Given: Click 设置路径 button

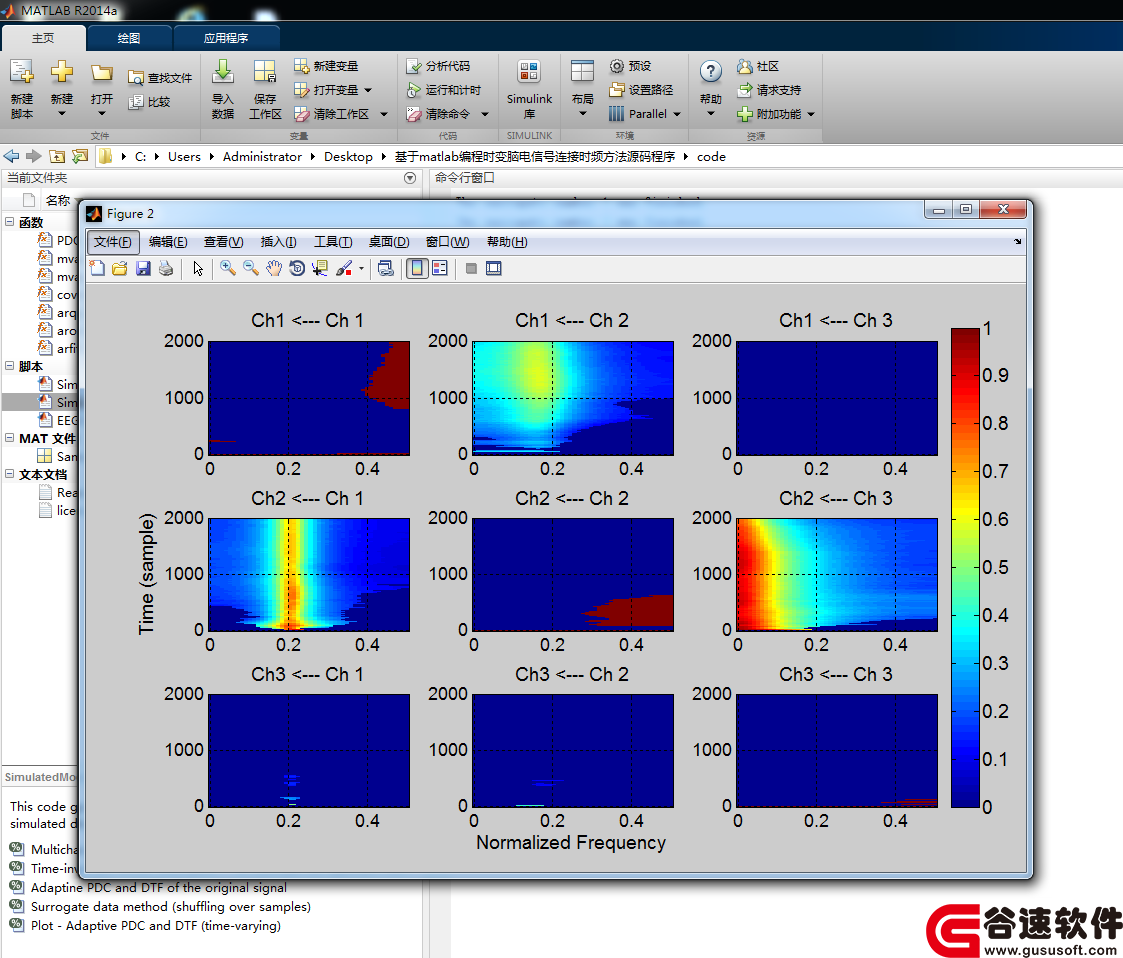Looking at the screenshot, I should tap(641, 89).
